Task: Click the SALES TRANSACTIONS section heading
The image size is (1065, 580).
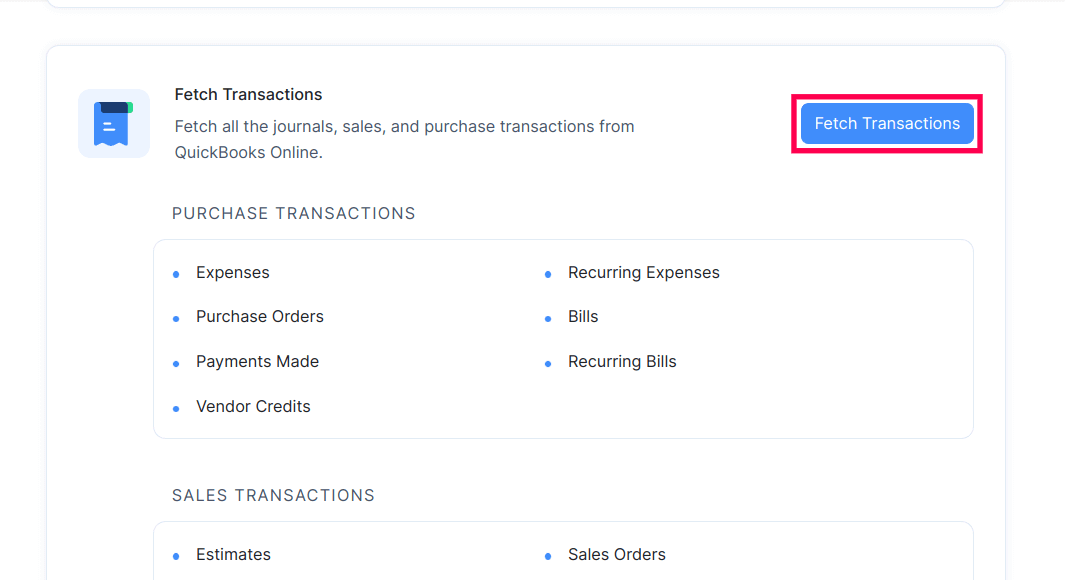Action: 273,495
